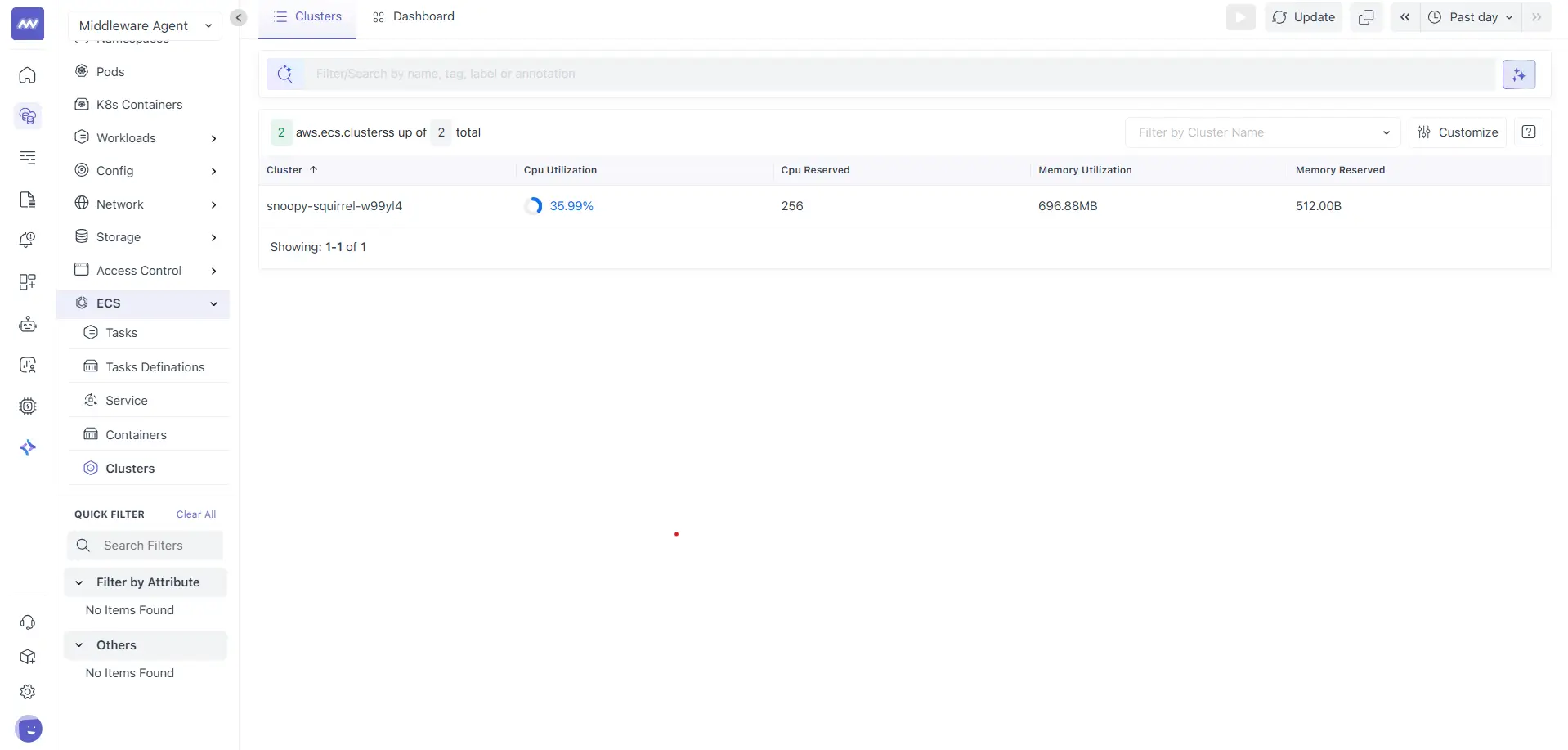Open the support headset icon

27,622
